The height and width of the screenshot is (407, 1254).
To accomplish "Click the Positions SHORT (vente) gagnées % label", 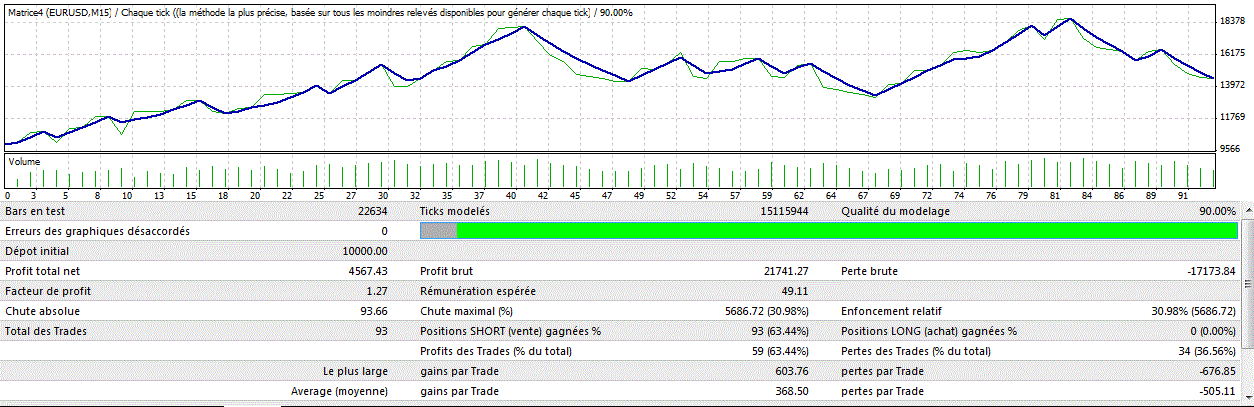I will [x=511, y=331].
